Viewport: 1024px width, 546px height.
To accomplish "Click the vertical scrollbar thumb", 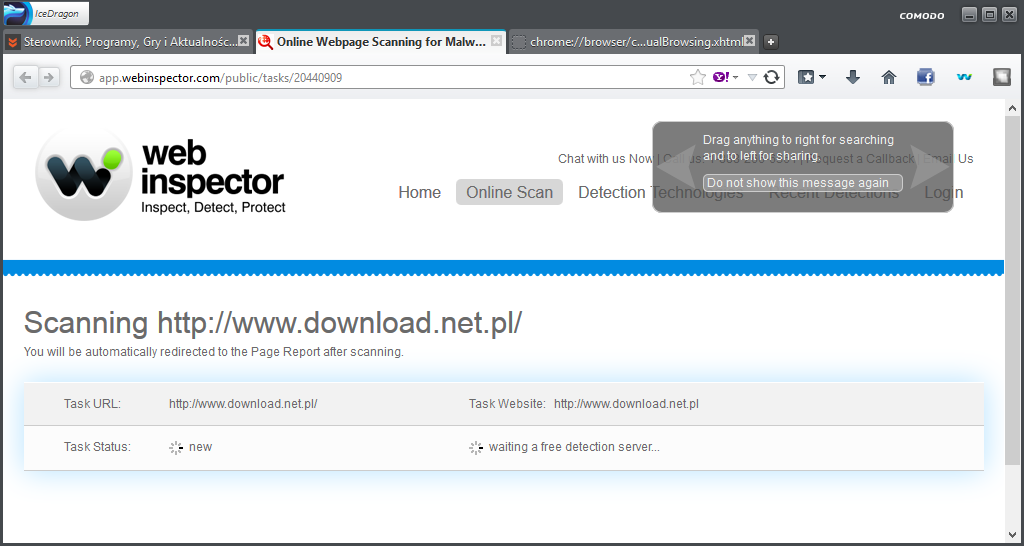I will pos(1013,291).
